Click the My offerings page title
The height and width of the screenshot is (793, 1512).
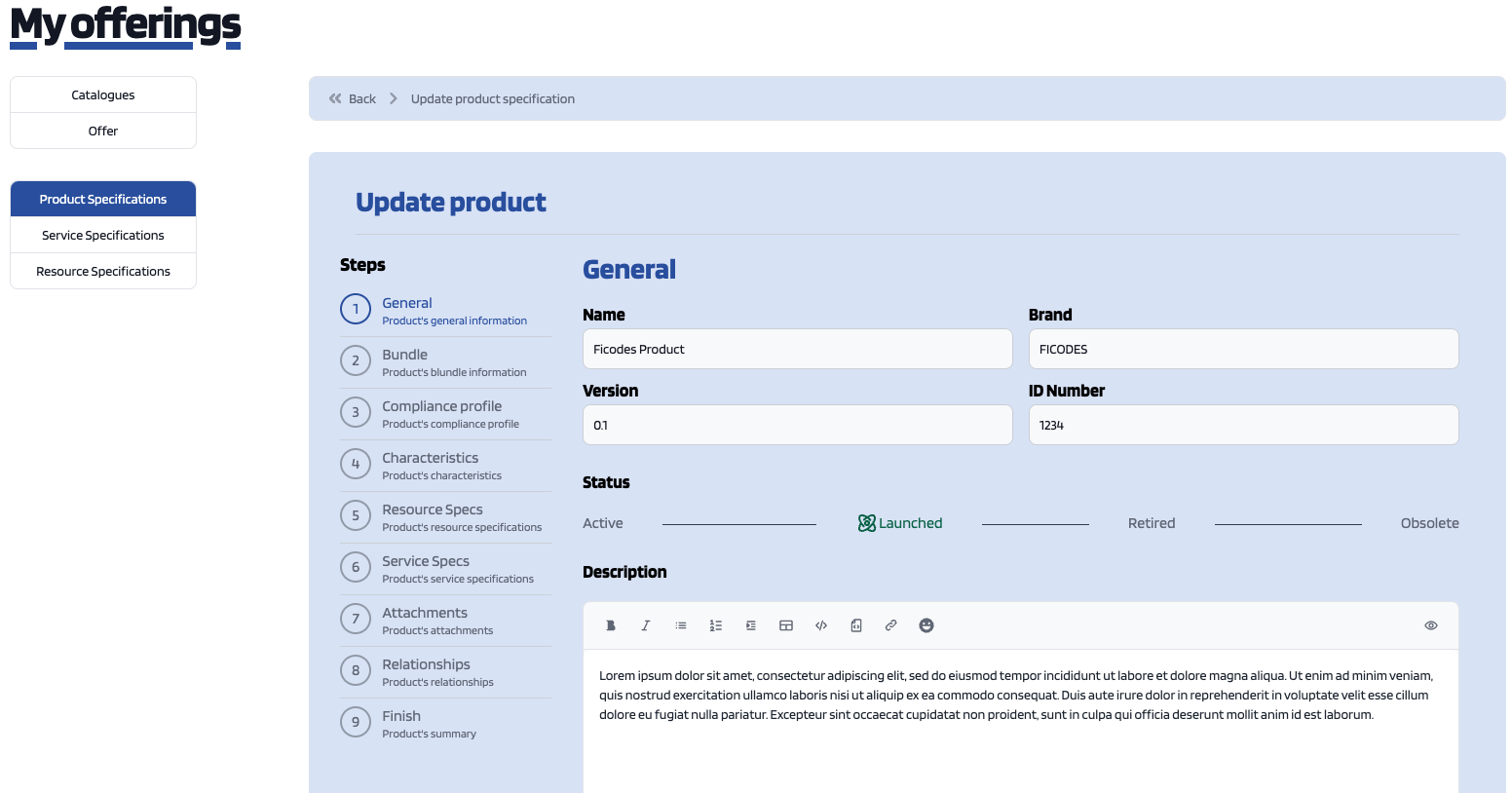(126, 25)
